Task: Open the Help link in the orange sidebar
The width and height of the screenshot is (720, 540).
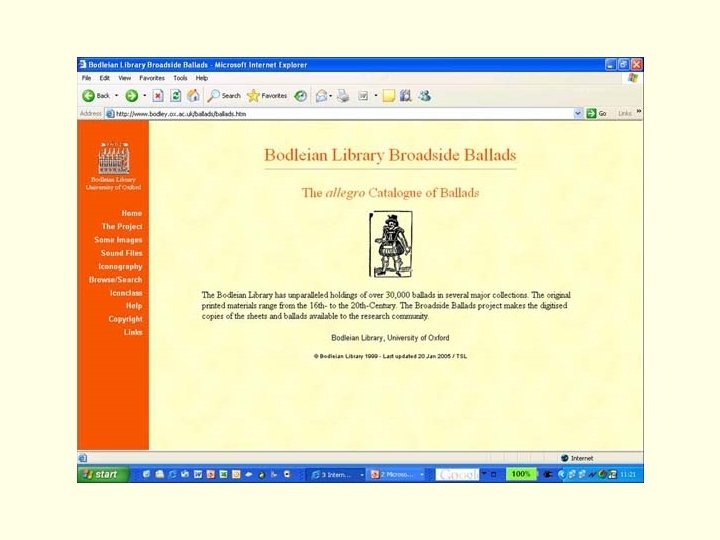Action: 134,306
